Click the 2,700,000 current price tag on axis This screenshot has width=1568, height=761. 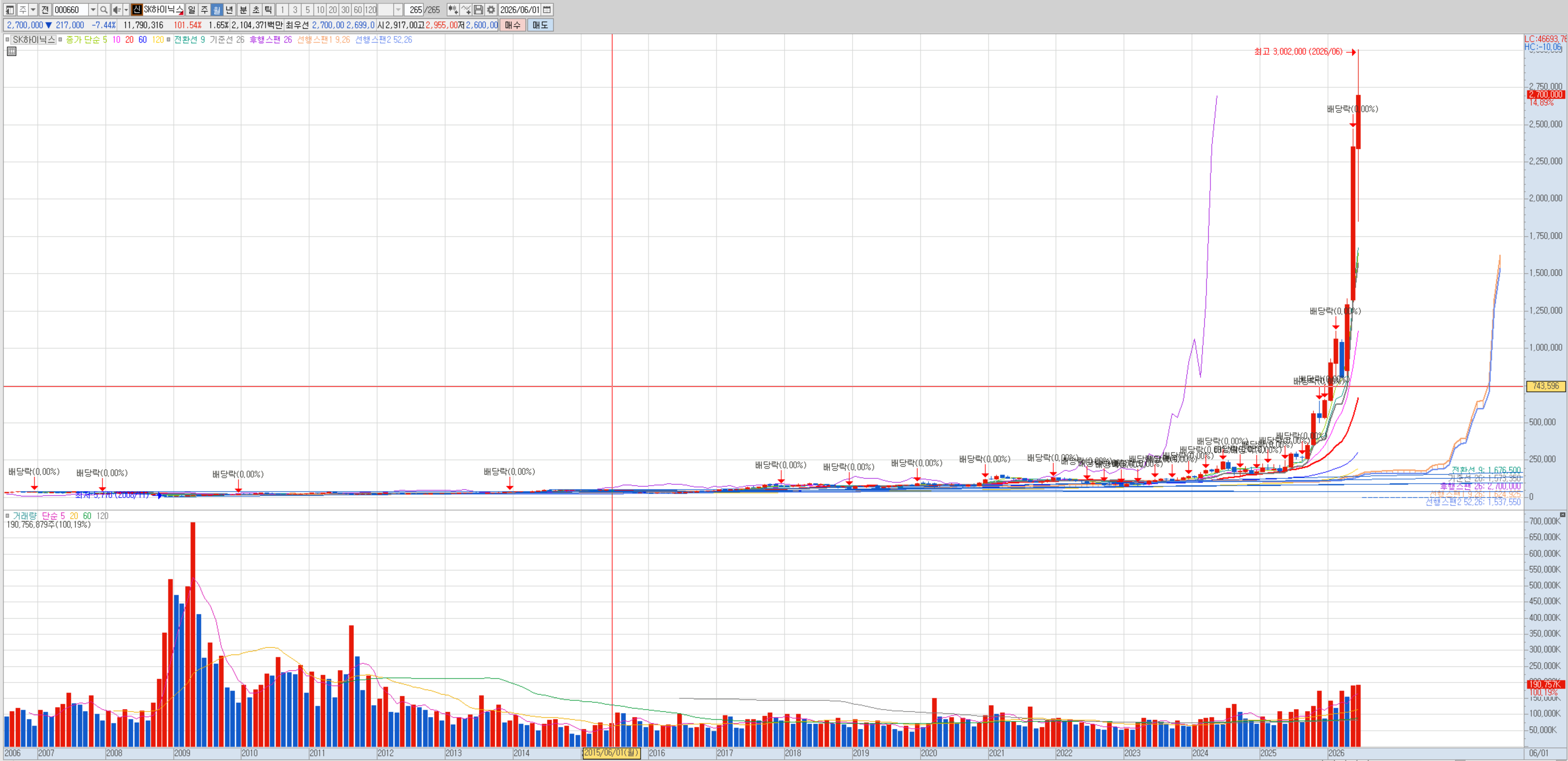1546,94
